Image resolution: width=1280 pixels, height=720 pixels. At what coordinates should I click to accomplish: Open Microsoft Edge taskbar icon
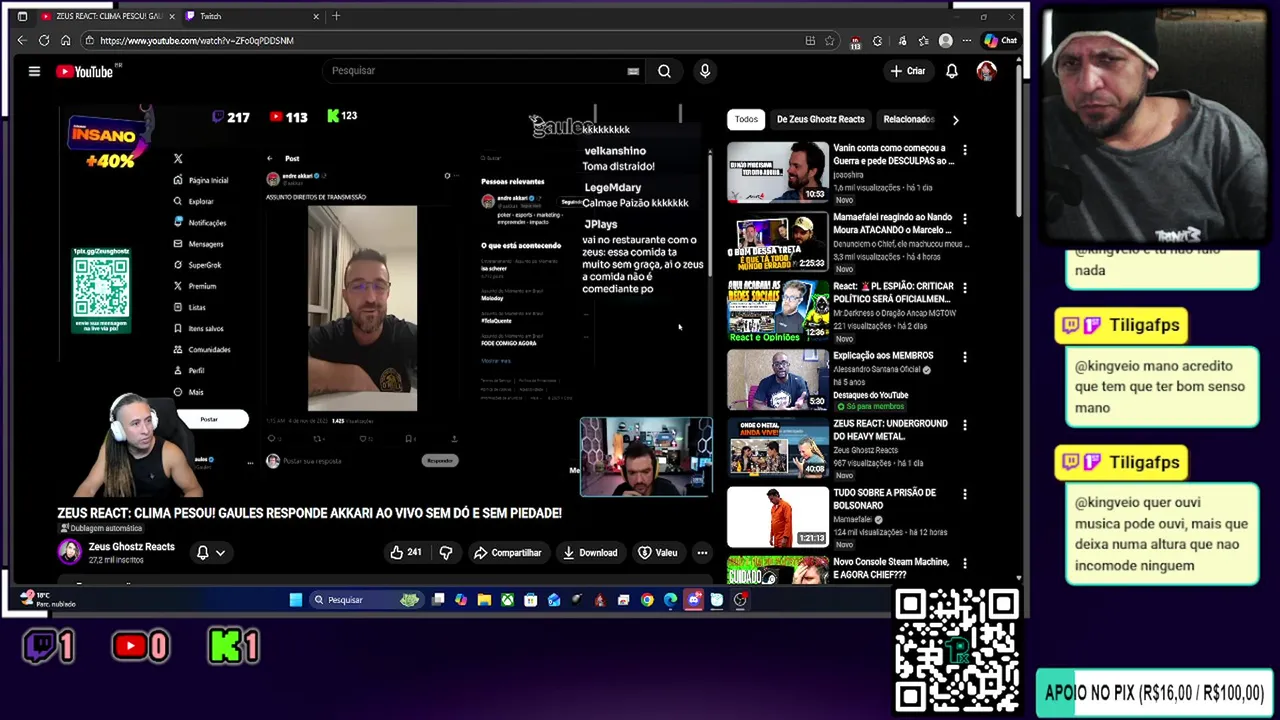coord(670,600)
